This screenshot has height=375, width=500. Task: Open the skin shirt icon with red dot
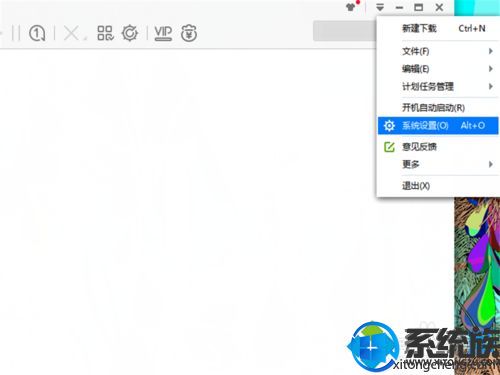point(351,7)
